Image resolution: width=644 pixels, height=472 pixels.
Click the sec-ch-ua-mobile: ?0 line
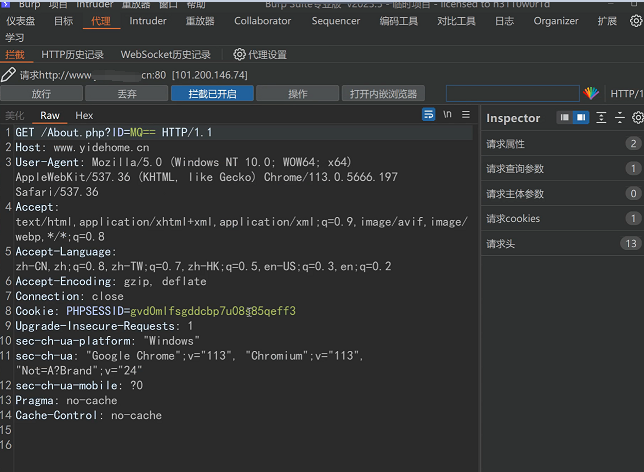tap(79, 385)
